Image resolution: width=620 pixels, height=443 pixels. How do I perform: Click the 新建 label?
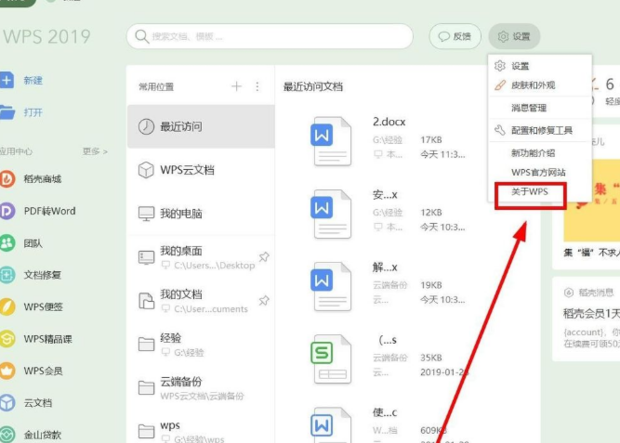pos(33,80)
